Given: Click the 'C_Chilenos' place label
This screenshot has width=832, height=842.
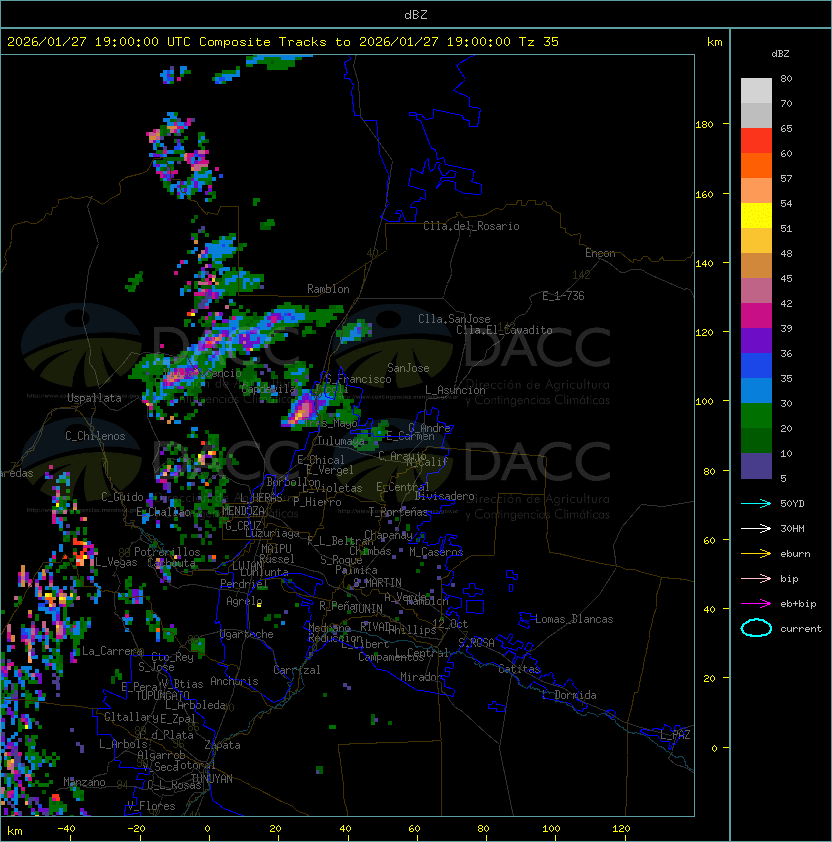Looking at the screenshot, I should (x=95, y=435).
